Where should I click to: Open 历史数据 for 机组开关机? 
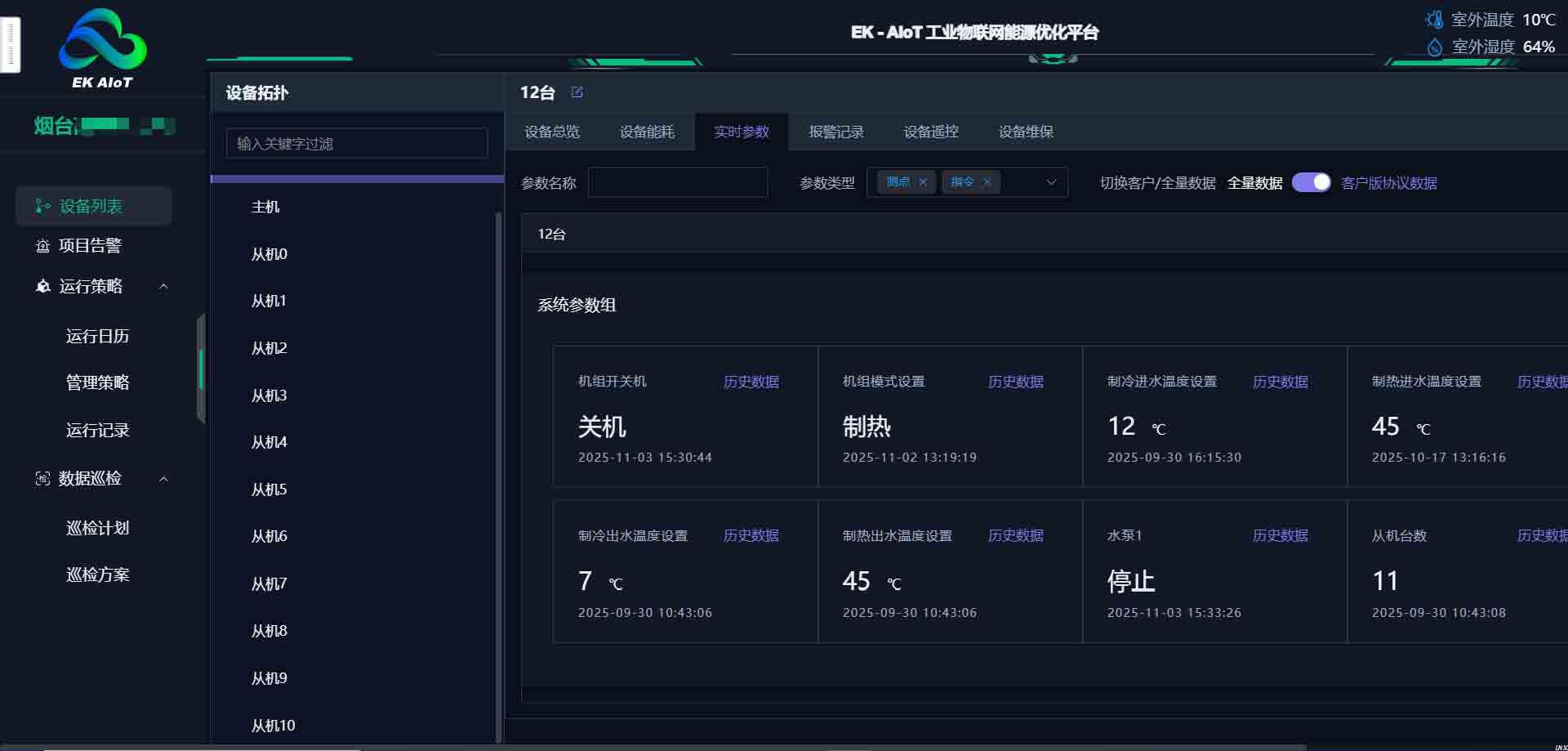pyautogui.click(x=751, y=382)
